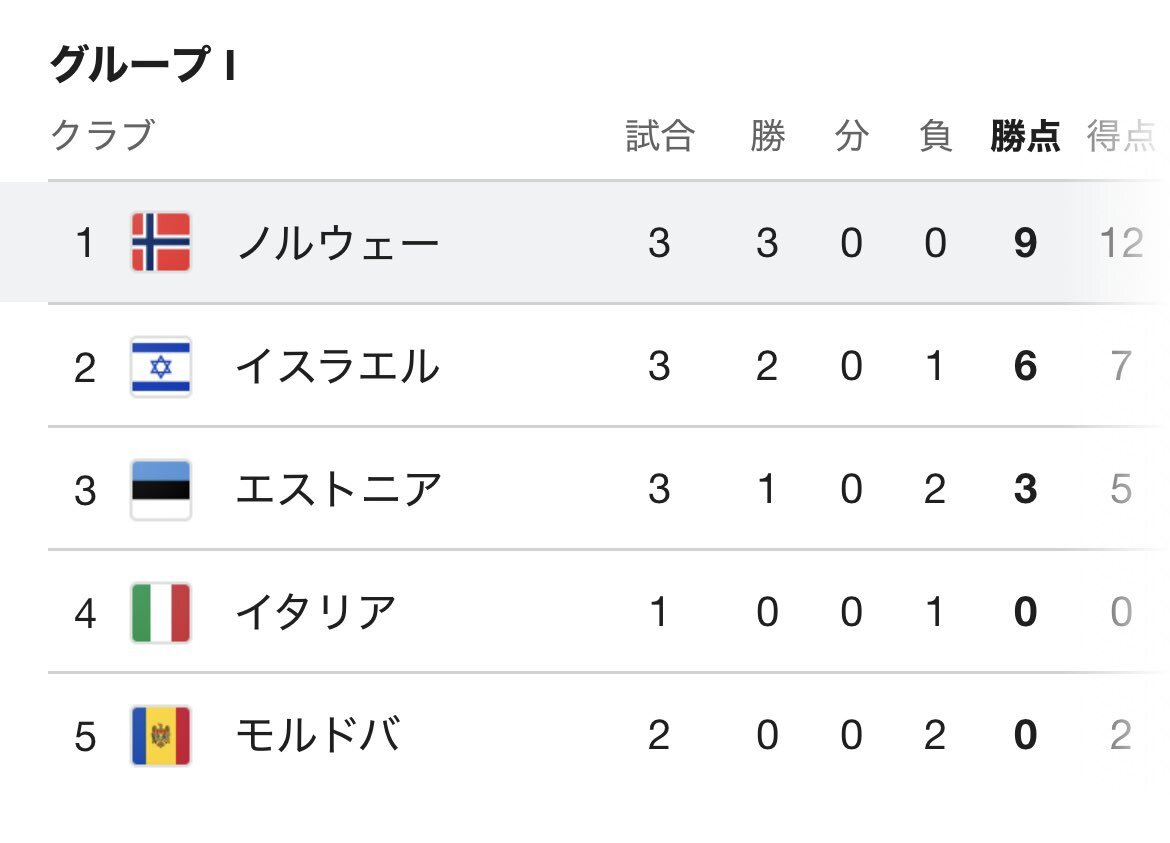Open the イタリア team page
Image resolution: width=1170 pixels, height=843 pixels.
coord(316,612)
